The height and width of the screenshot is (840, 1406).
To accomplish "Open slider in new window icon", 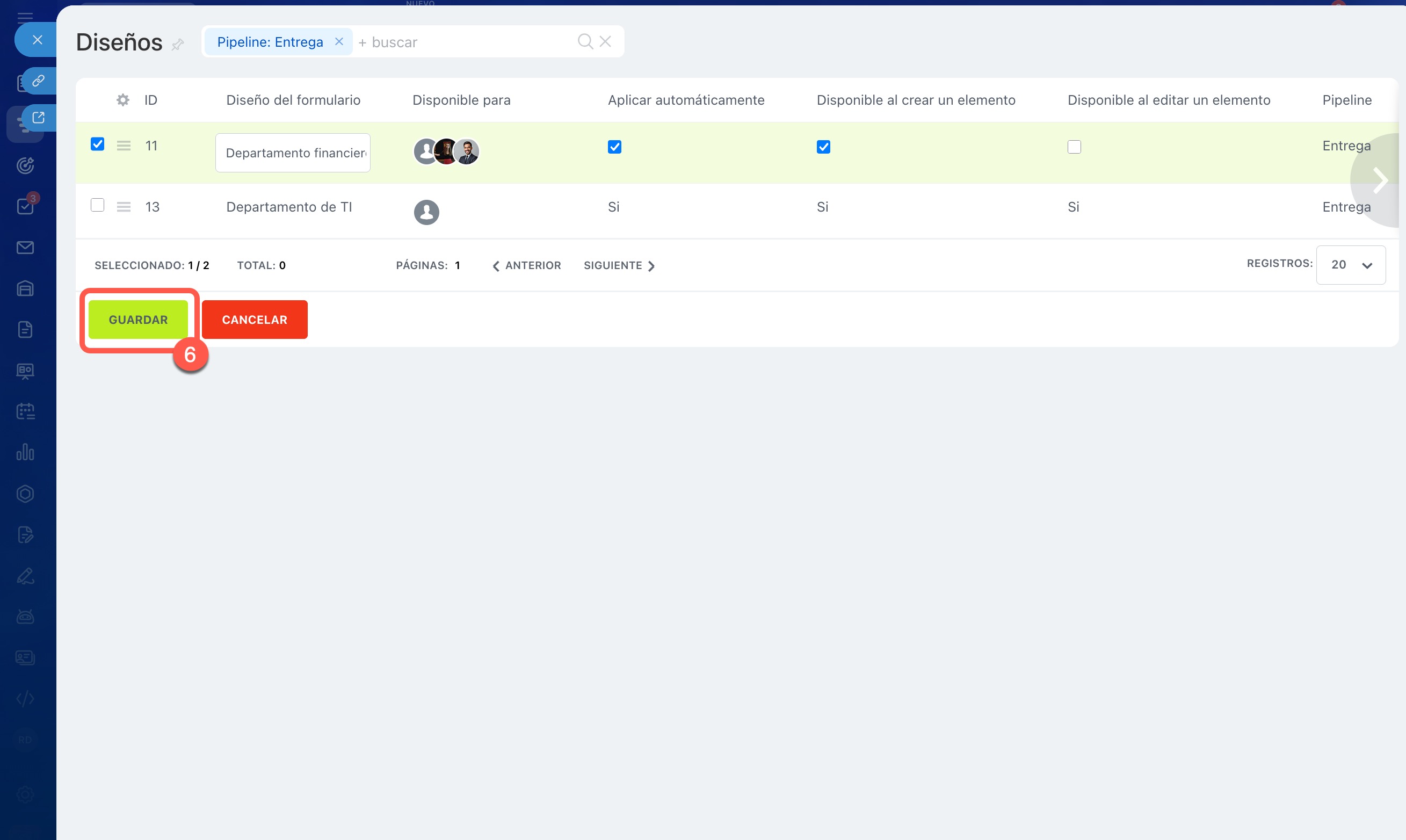I will (39, 118).
